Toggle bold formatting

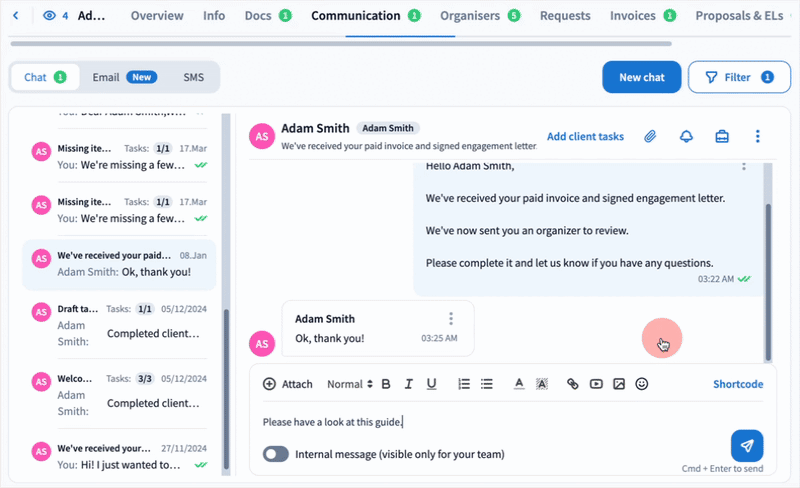coord(385,384)
